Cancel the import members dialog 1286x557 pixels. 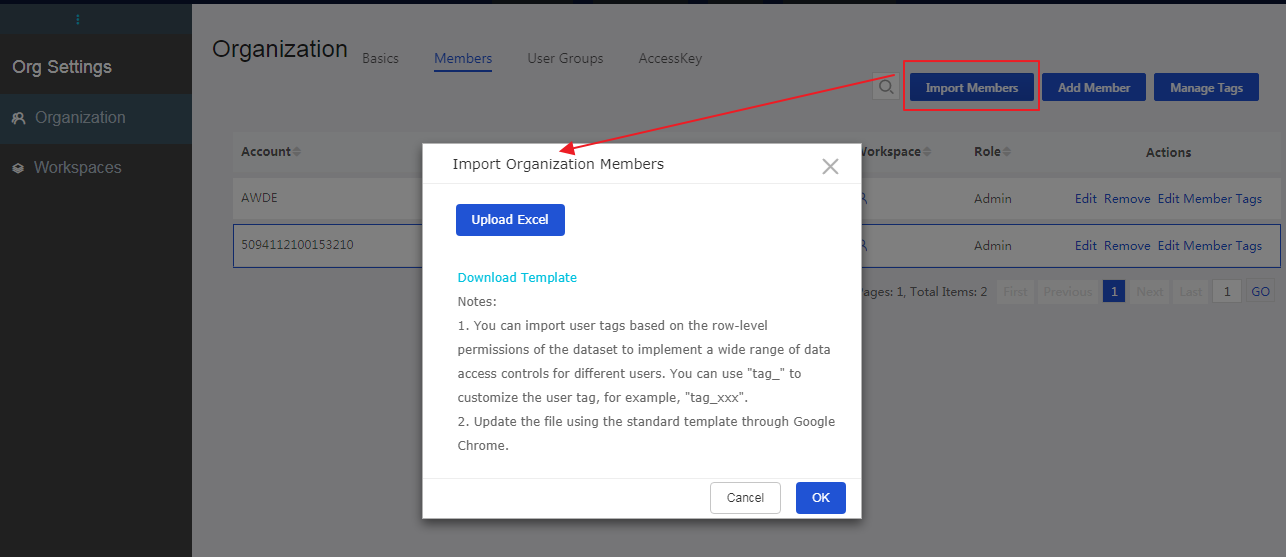[745, 498]
